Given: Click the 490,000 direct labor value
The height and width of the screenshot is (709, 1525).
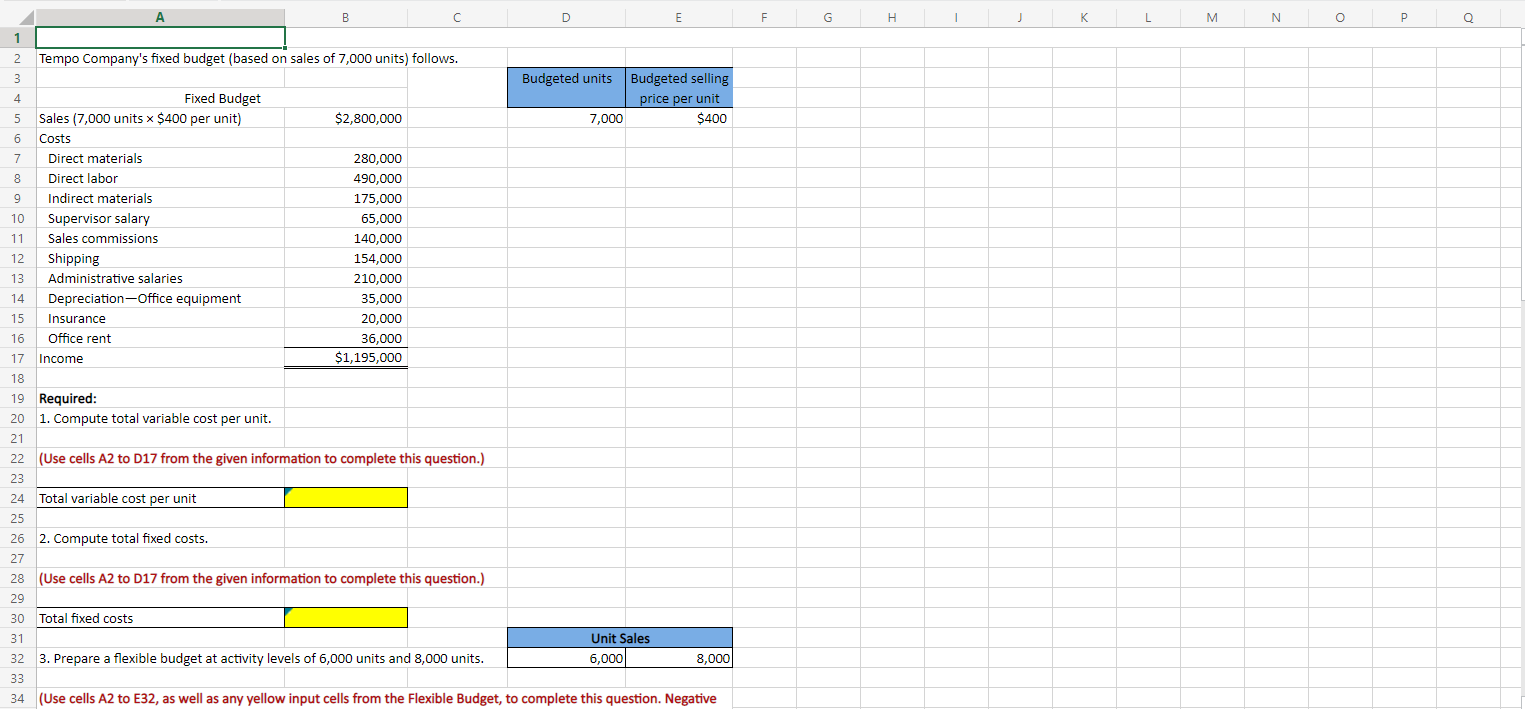Looking at the screenshot, I should (378, 178).
